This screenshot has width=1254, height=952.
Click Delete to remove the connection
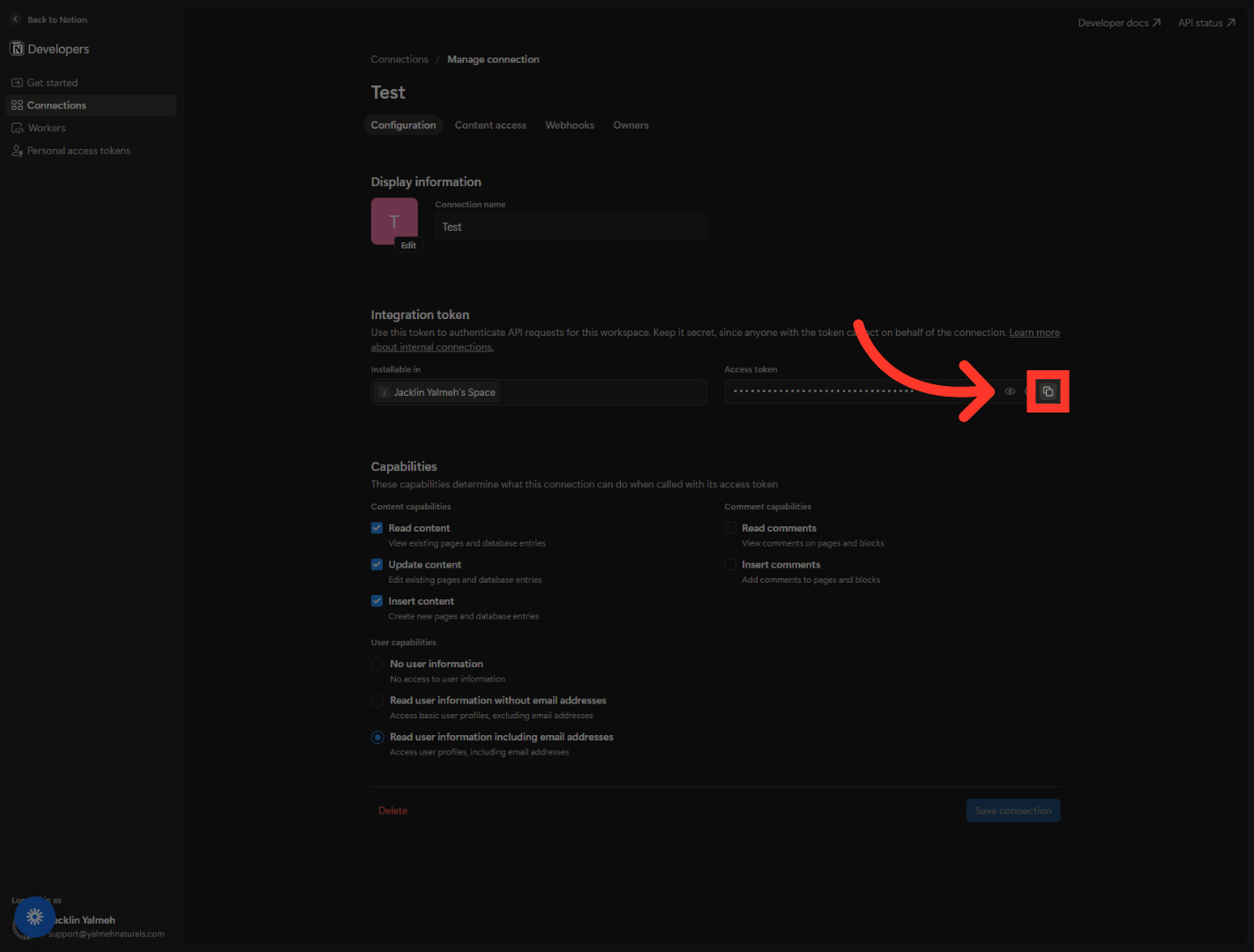(x=392, y=811)
